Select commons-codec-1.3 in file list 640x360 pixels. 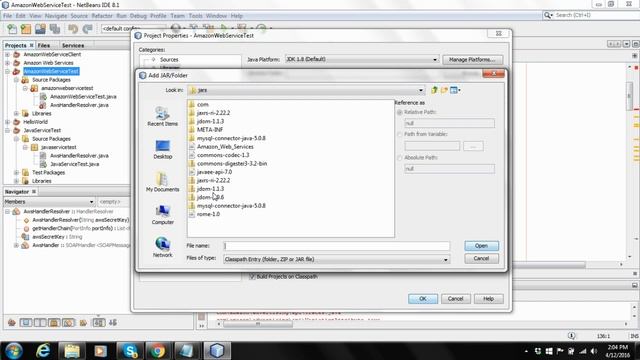[223, 155]
